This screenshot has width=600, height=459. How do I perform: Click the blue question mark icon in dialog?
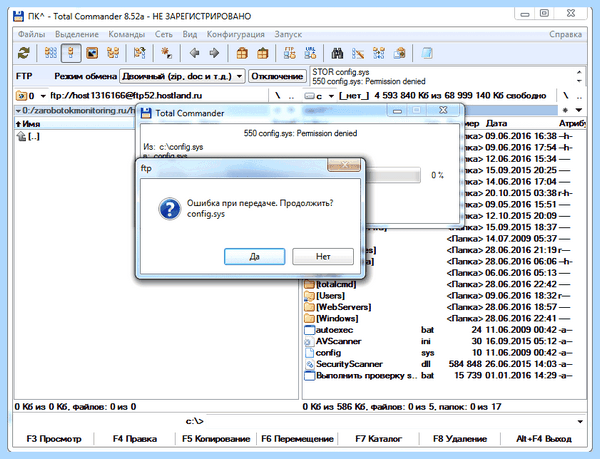click(x=170, y=208)
